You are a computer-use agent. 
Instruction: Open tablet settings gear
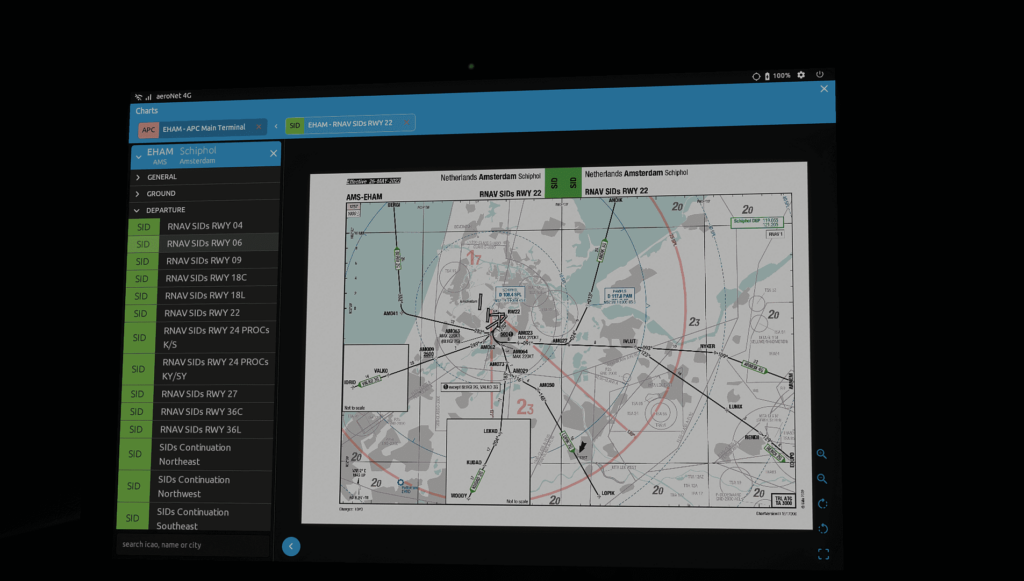(801, 75)
